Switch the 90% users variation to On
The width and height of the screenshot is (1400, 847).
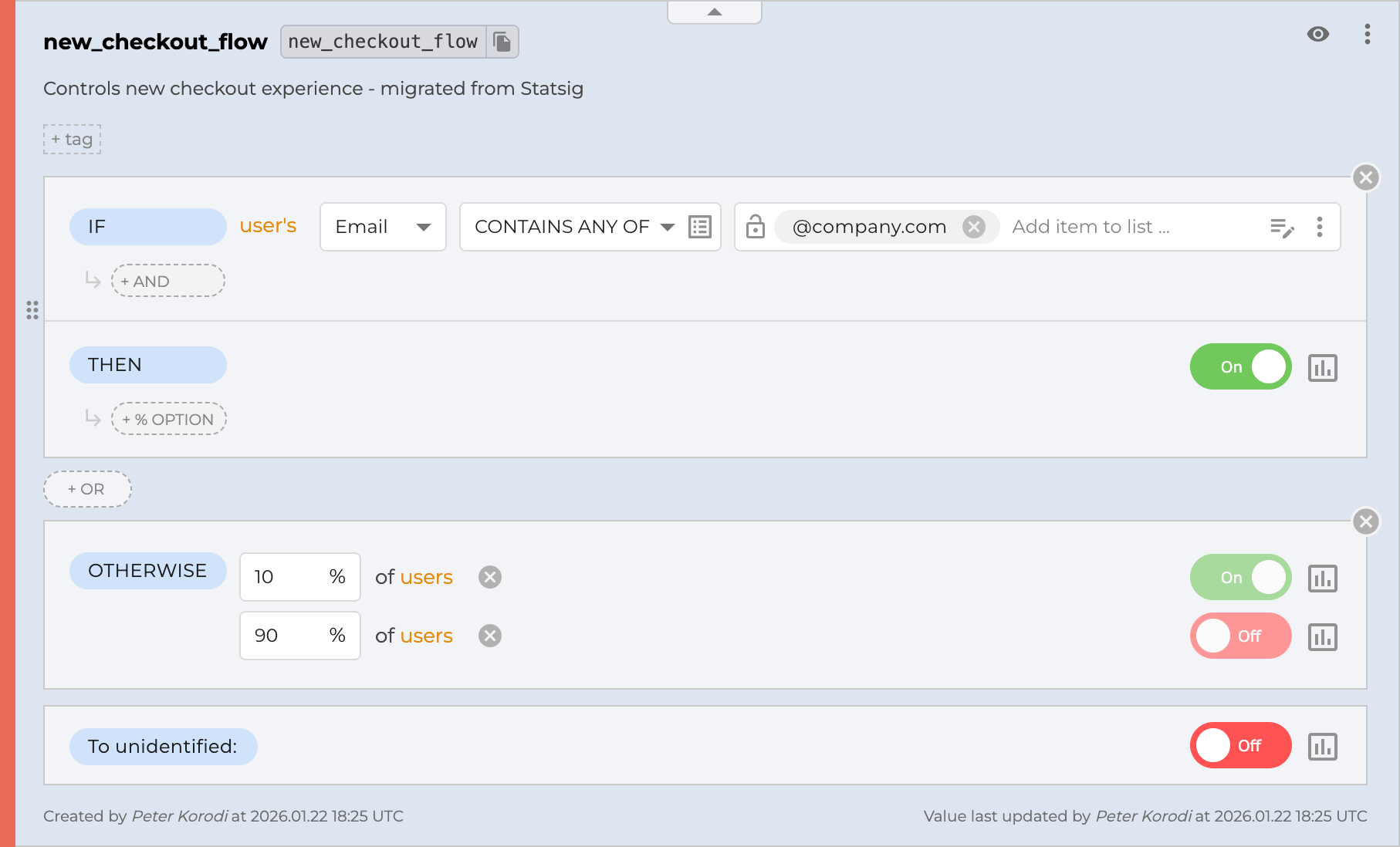[1240, 636]
